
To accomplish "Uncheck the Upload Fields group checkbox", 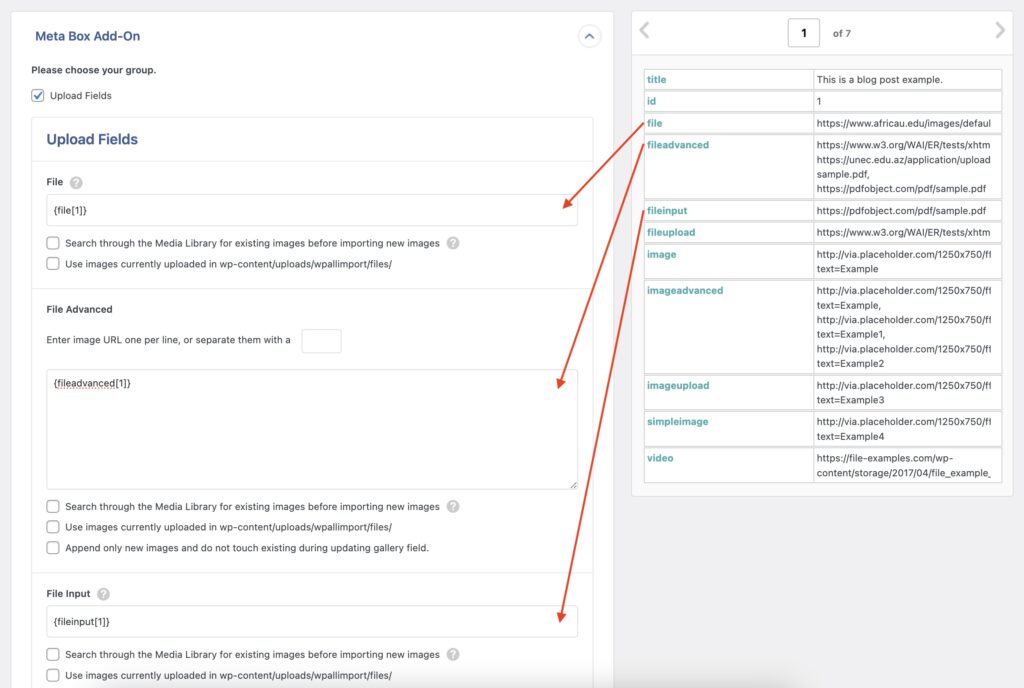I will point(39,95).
